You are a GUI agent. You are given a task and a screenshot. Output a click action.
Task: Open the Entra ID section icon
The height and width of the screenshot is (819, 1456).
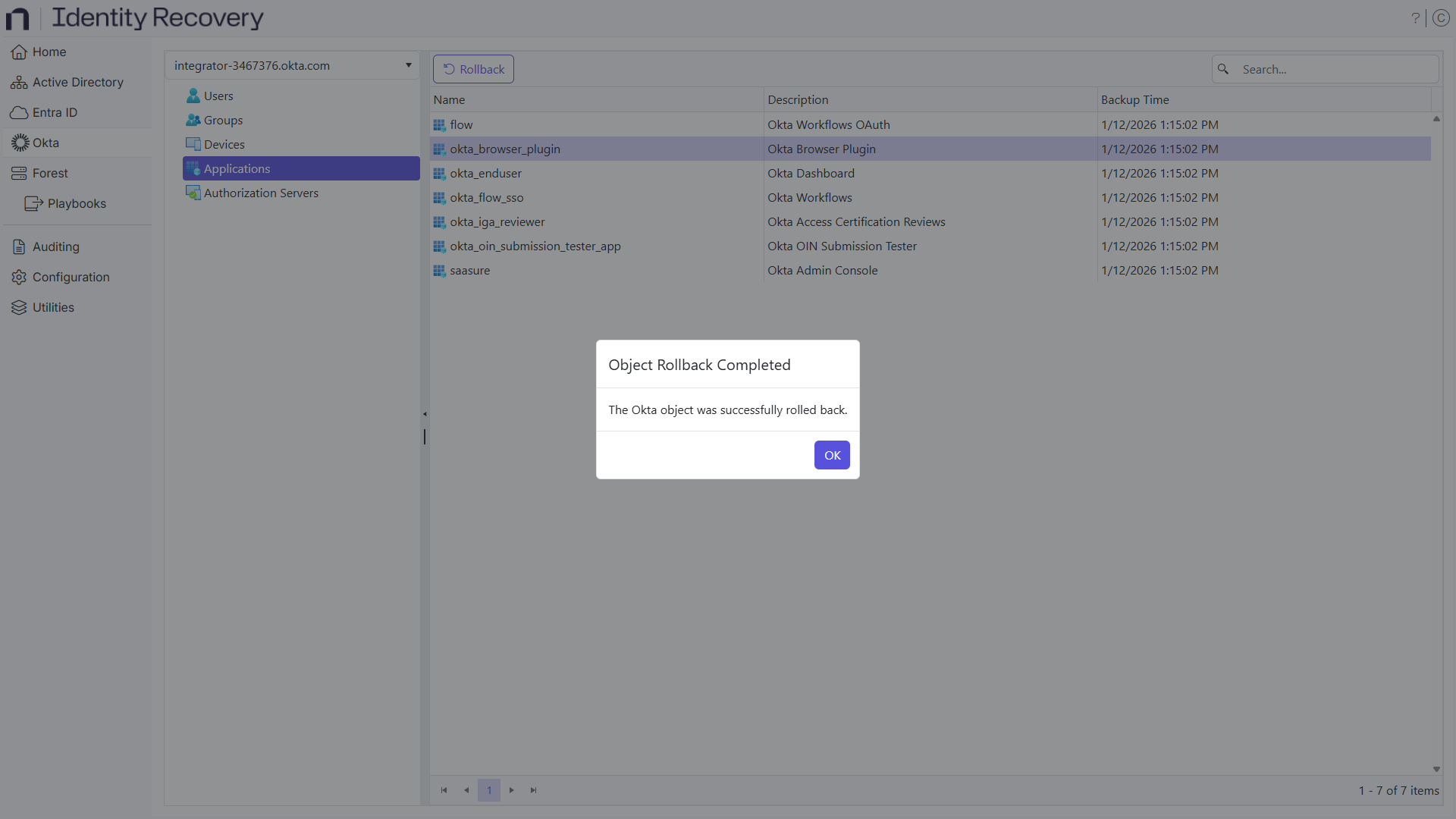(17, 112)
